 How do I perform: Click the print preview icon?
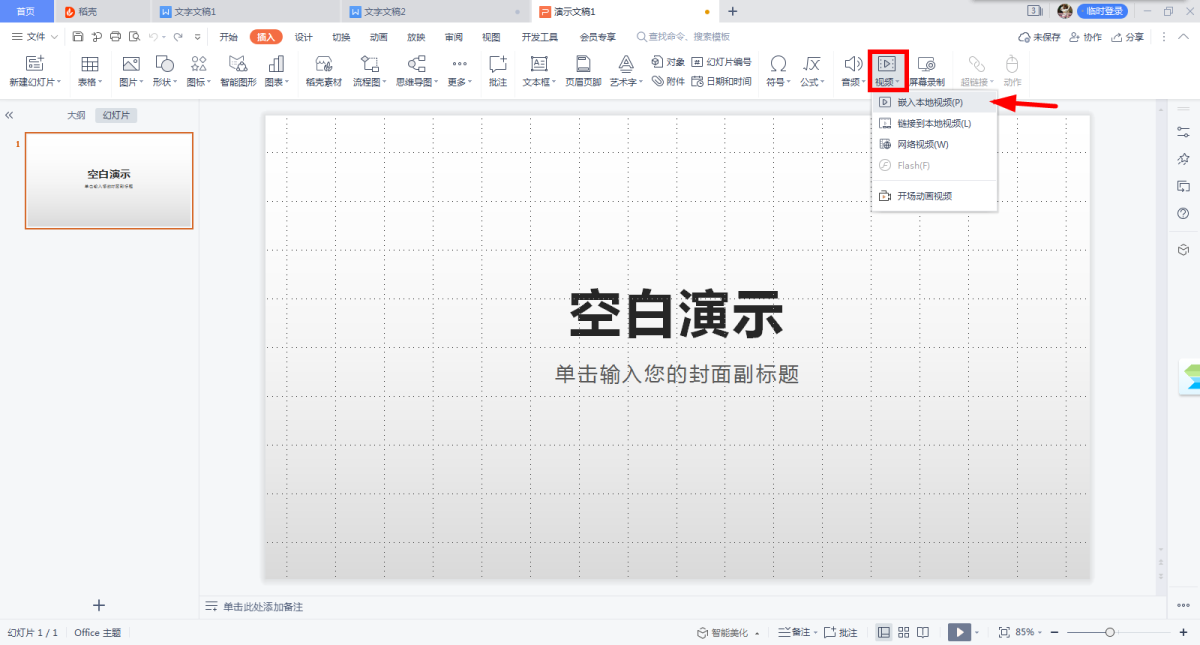tap(133, 37)
